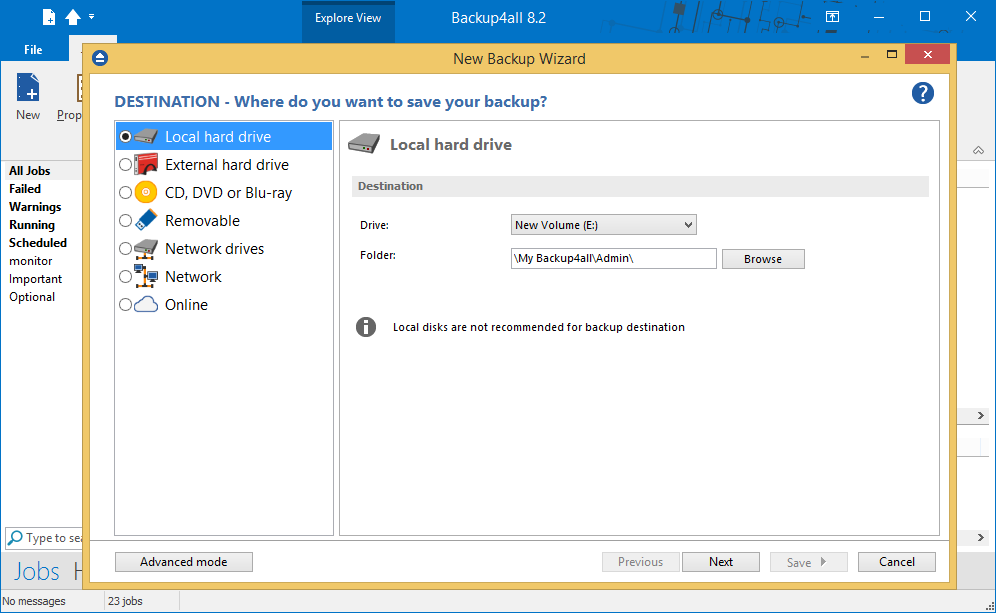Open the Jobs navigation section
The height and width of the screenshot is (613, 996).
coord(36,572)
